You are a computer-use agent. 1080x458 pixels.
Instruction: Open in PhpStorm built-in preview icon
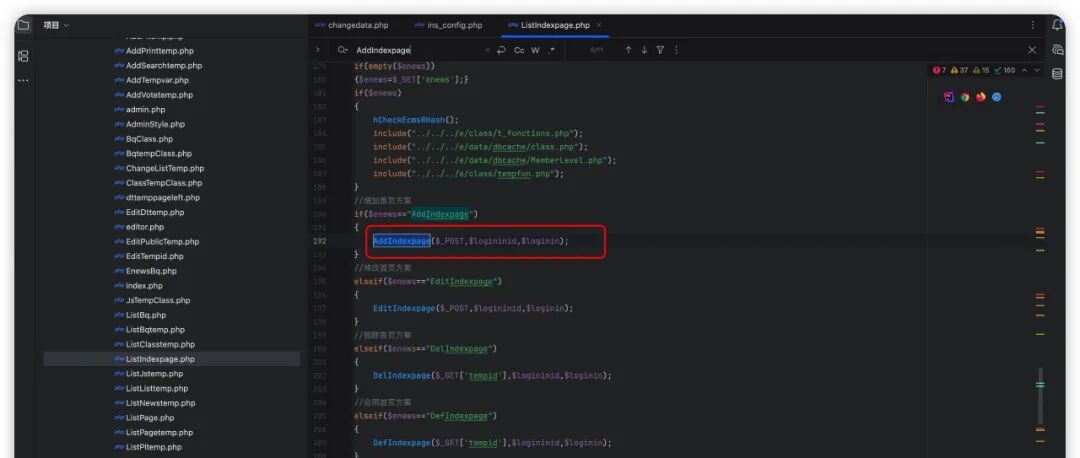click(948, 97)
